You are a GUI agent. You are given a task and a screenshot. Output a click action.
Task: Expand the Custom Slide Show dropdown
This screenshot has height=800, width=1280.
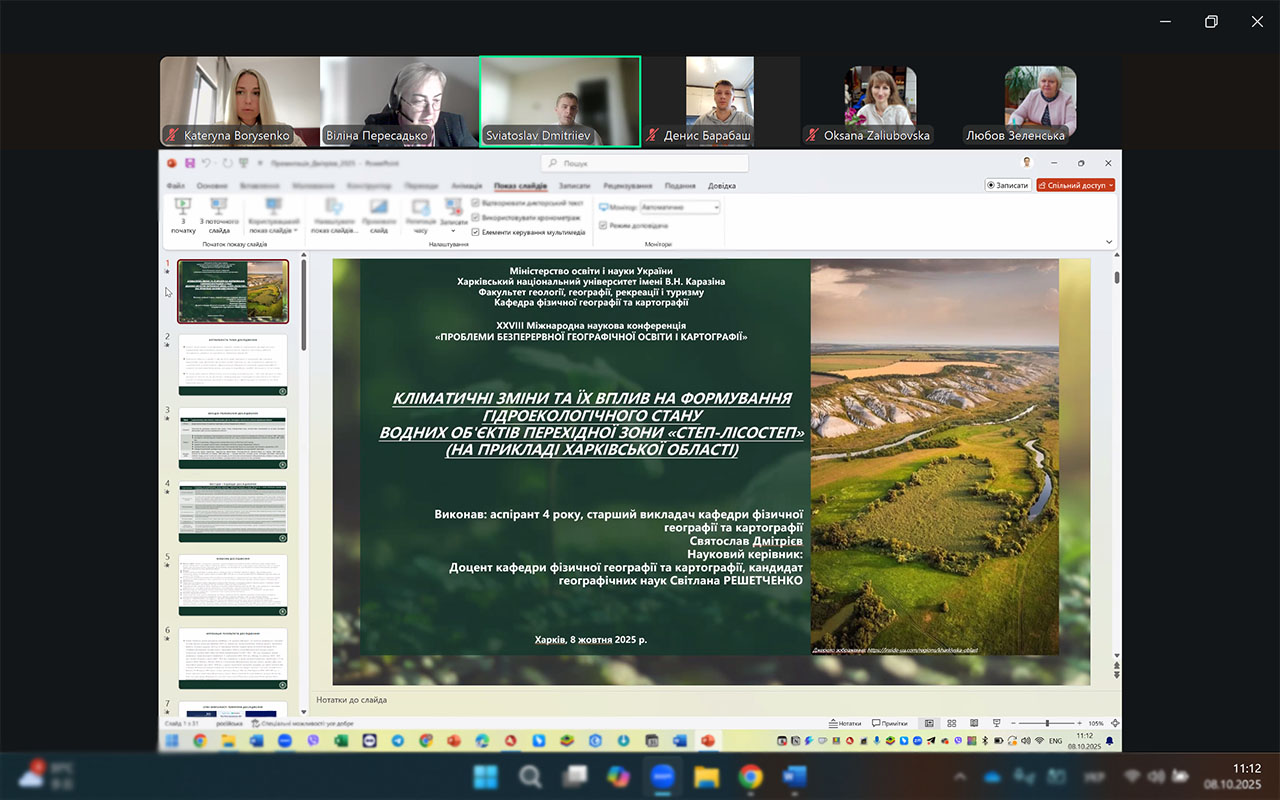273,216
